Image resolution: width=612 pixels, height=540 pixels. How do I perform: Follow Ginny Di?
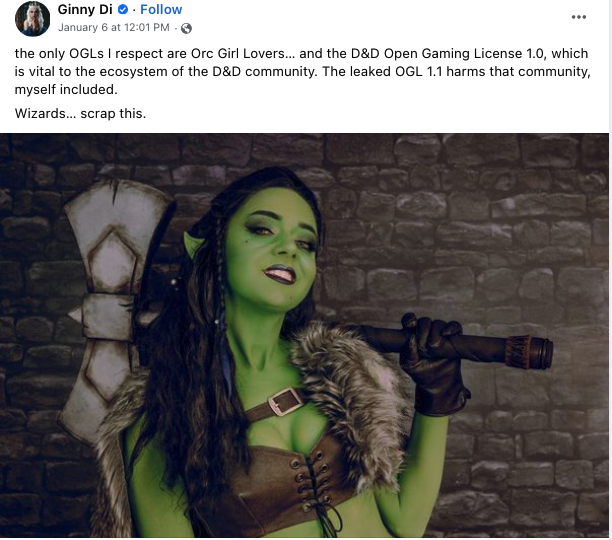161,10
